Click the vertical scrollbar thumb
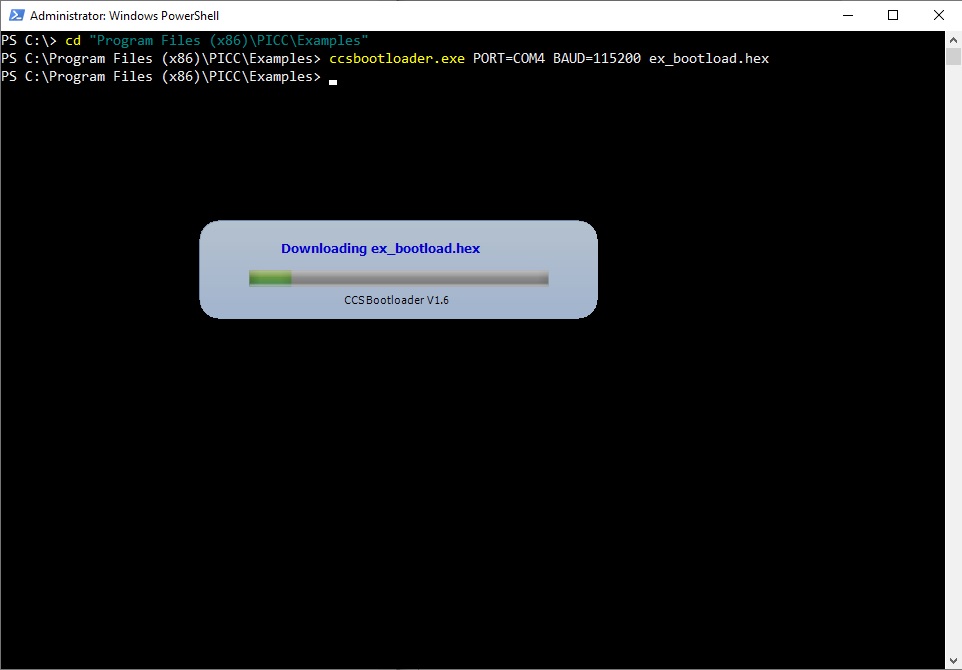Screen dimensions: 962x670 point(953,56)
